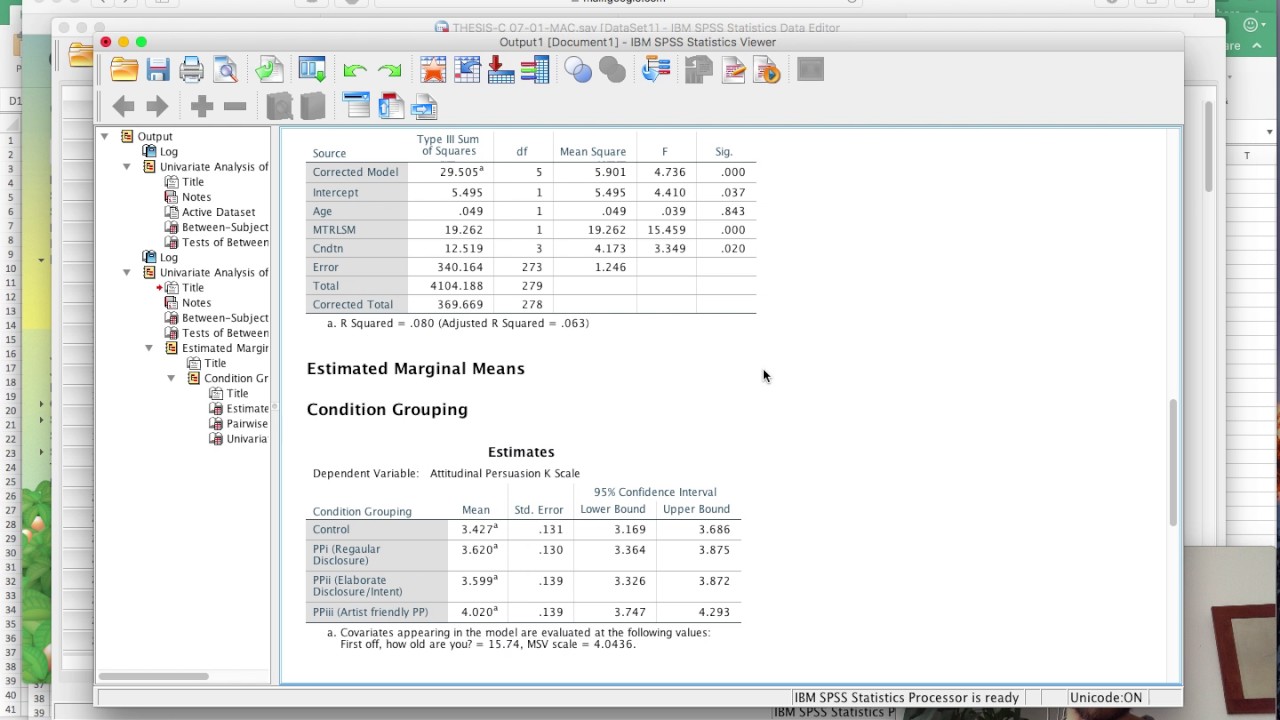This screenshot has width=1280, height=720.
Task: Click the 'MTRLSM' row label
Action: point(334,229)
